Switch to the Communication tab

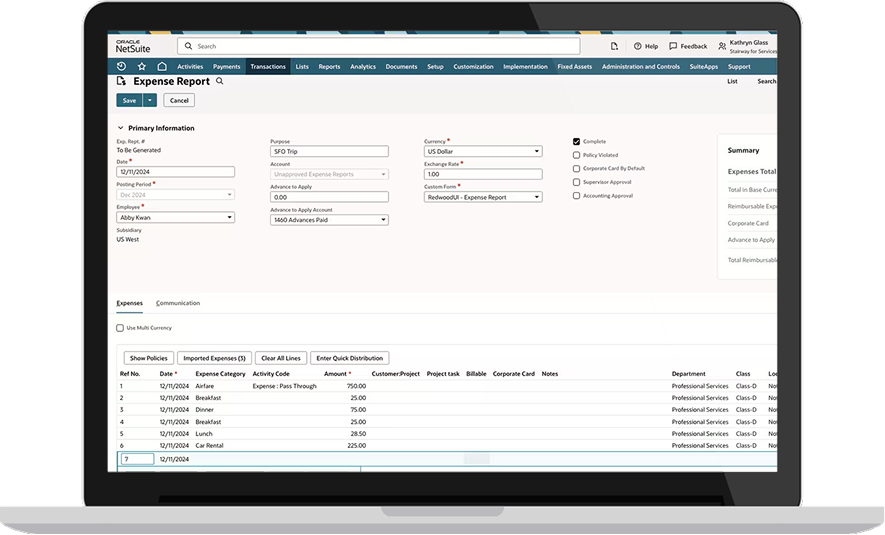pos(178,303)
